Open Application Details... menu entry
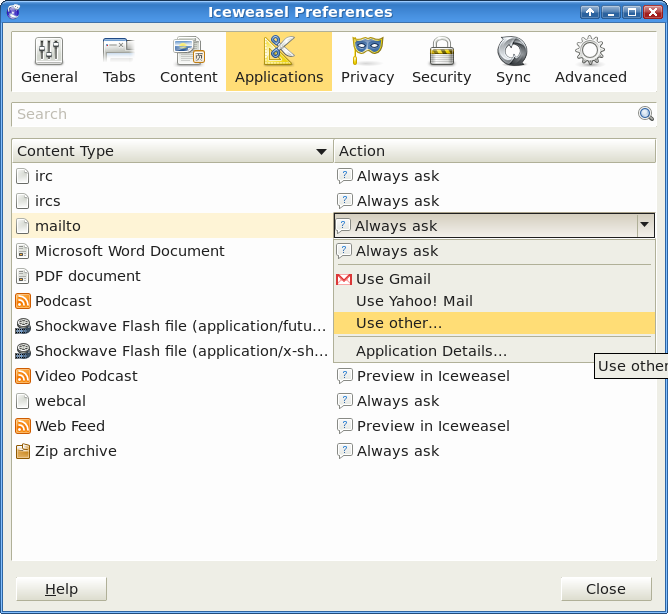 pyautogui.click(x=494, y=351)
